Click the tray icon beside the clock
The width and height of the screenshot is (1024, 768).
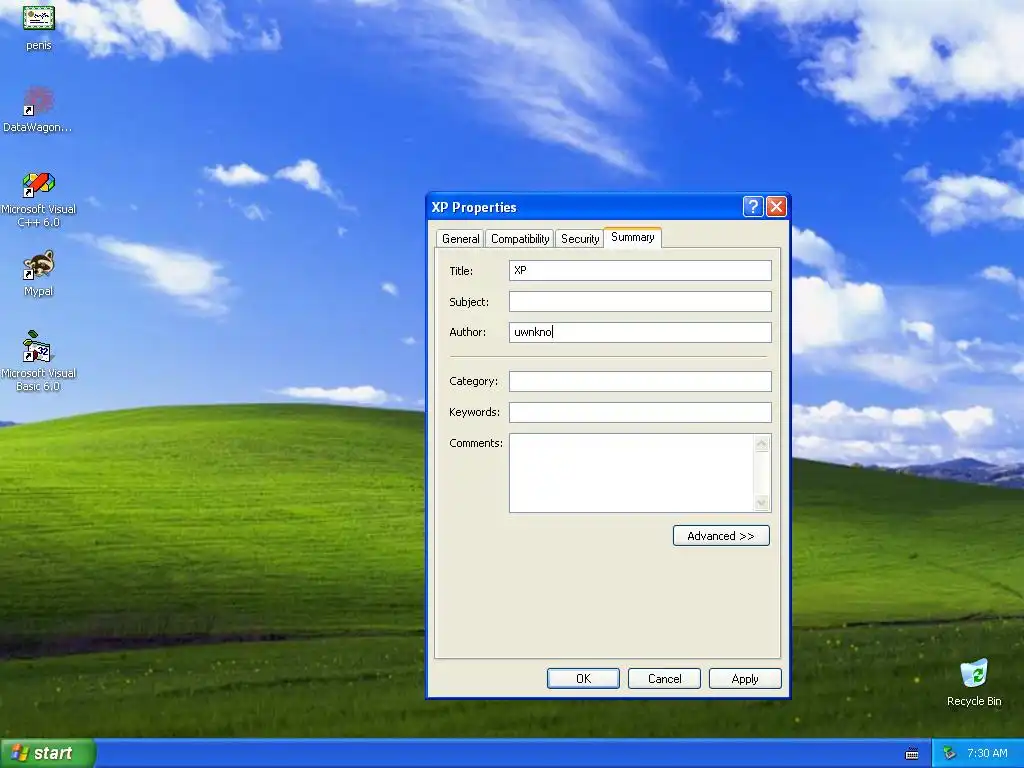(x=950, y=754)
